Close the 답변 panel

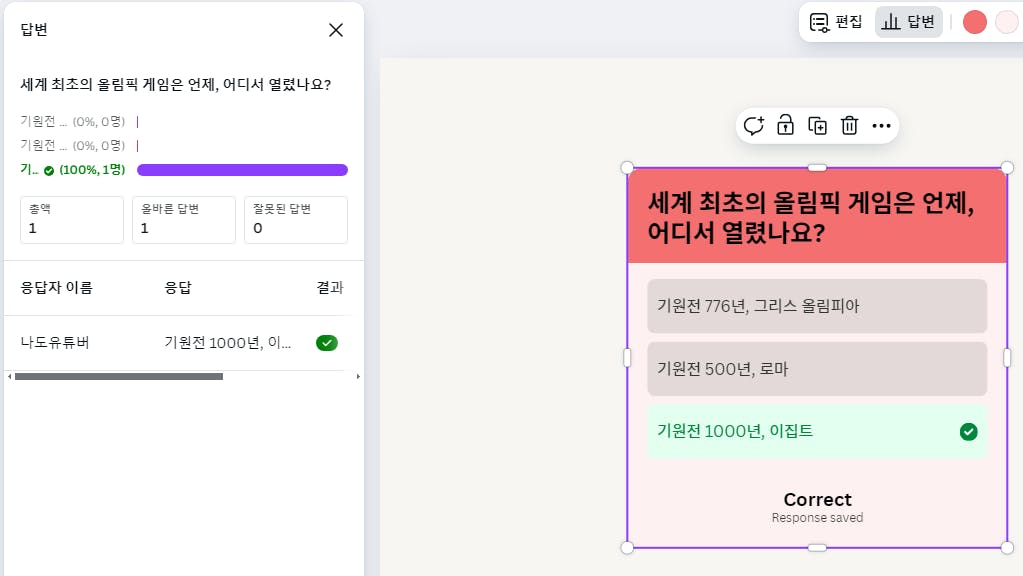[336, 30]
